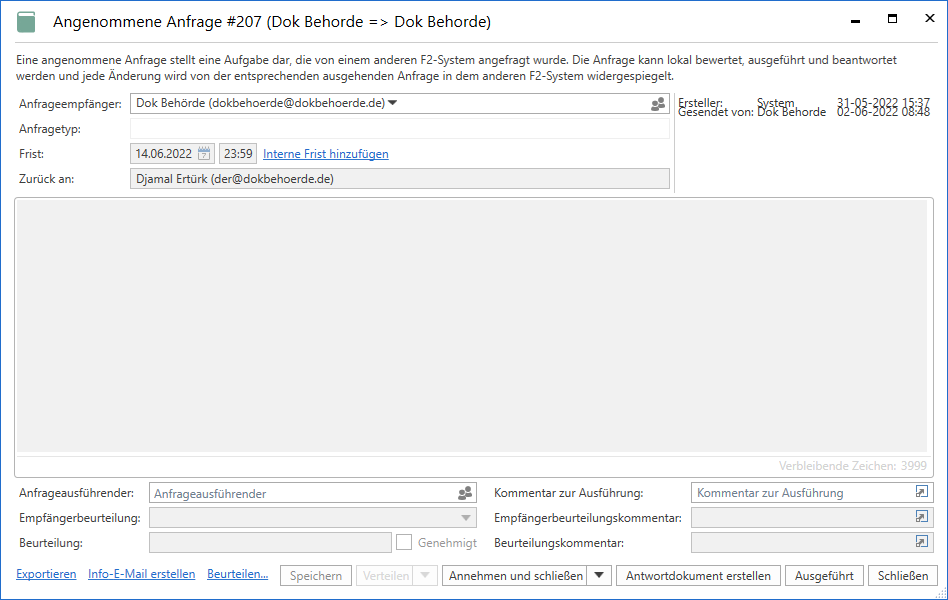The height and width of the screenshot is (600, 948).
Task: Maximize the Angenommene Anfrage window
Action: [891, 20]
